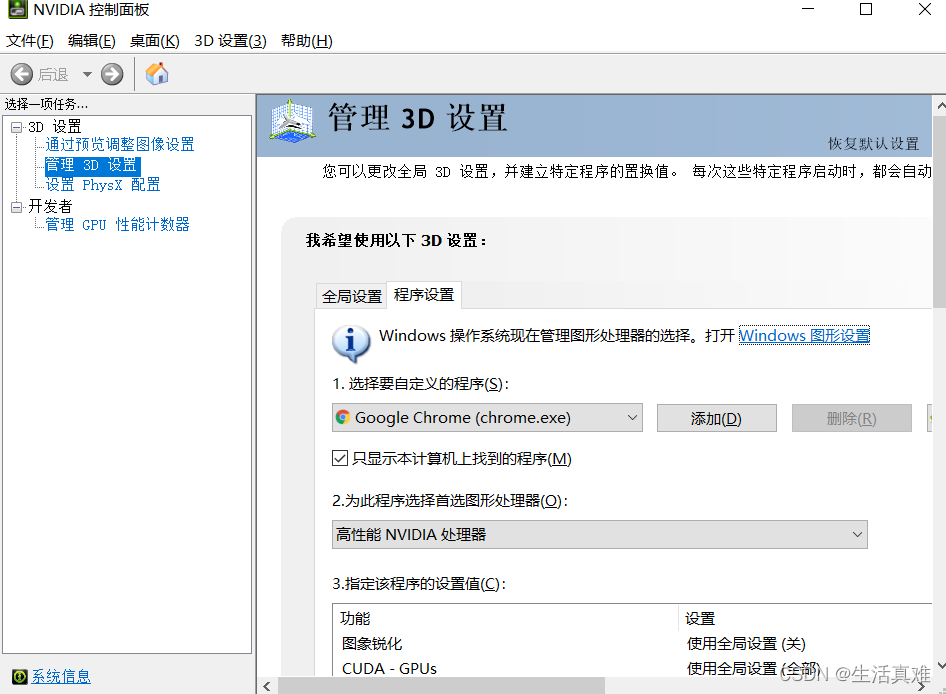Image resolution: width=946 pixels, height=694 pixels.
Task: Select 通过预览调整图像设置 in the tree
Action: [x=119, y=144]
